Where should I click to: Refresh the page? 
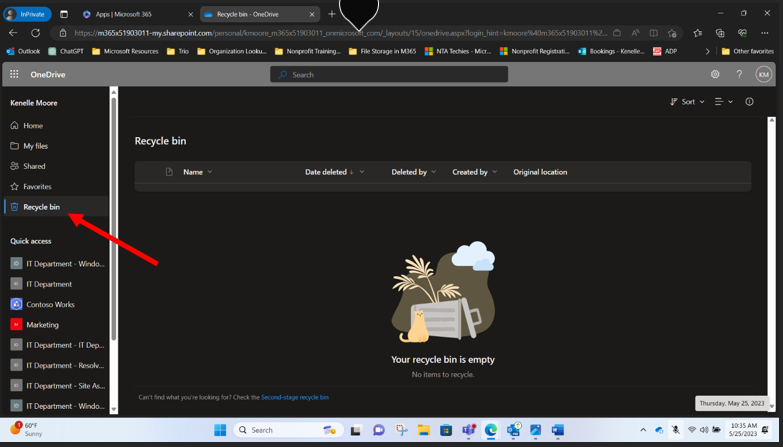[35, 33]
